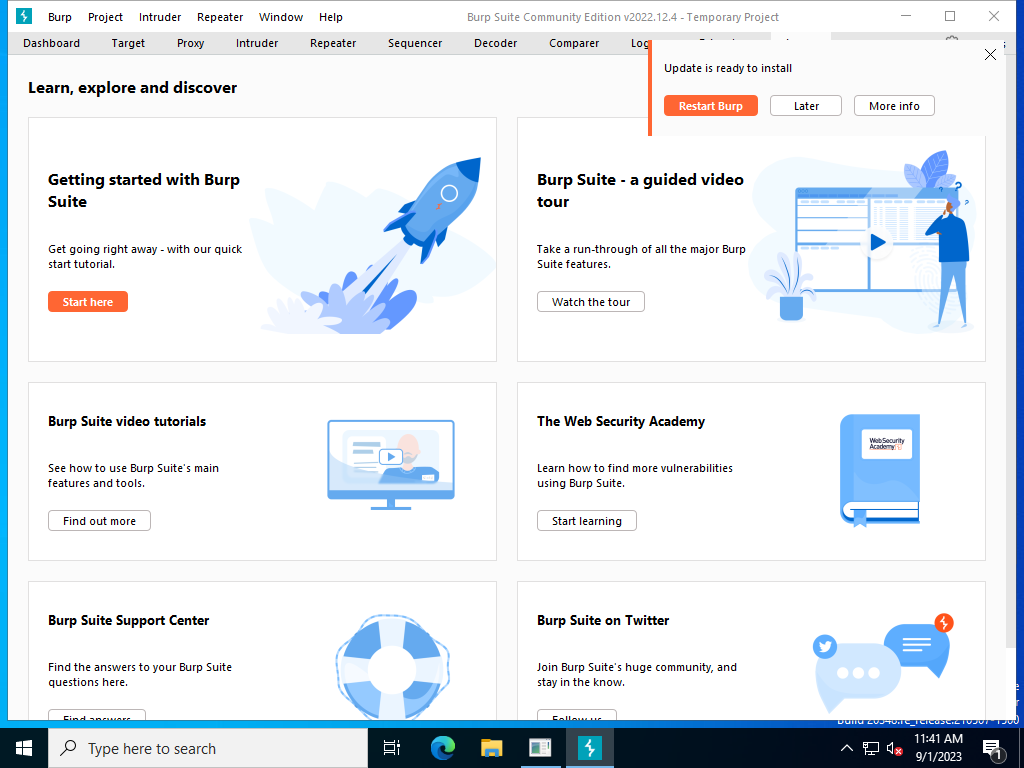Open the Burp menu
Image resolution: width=1024 pixels, height=768 pixels.
[x=59, y=17]
